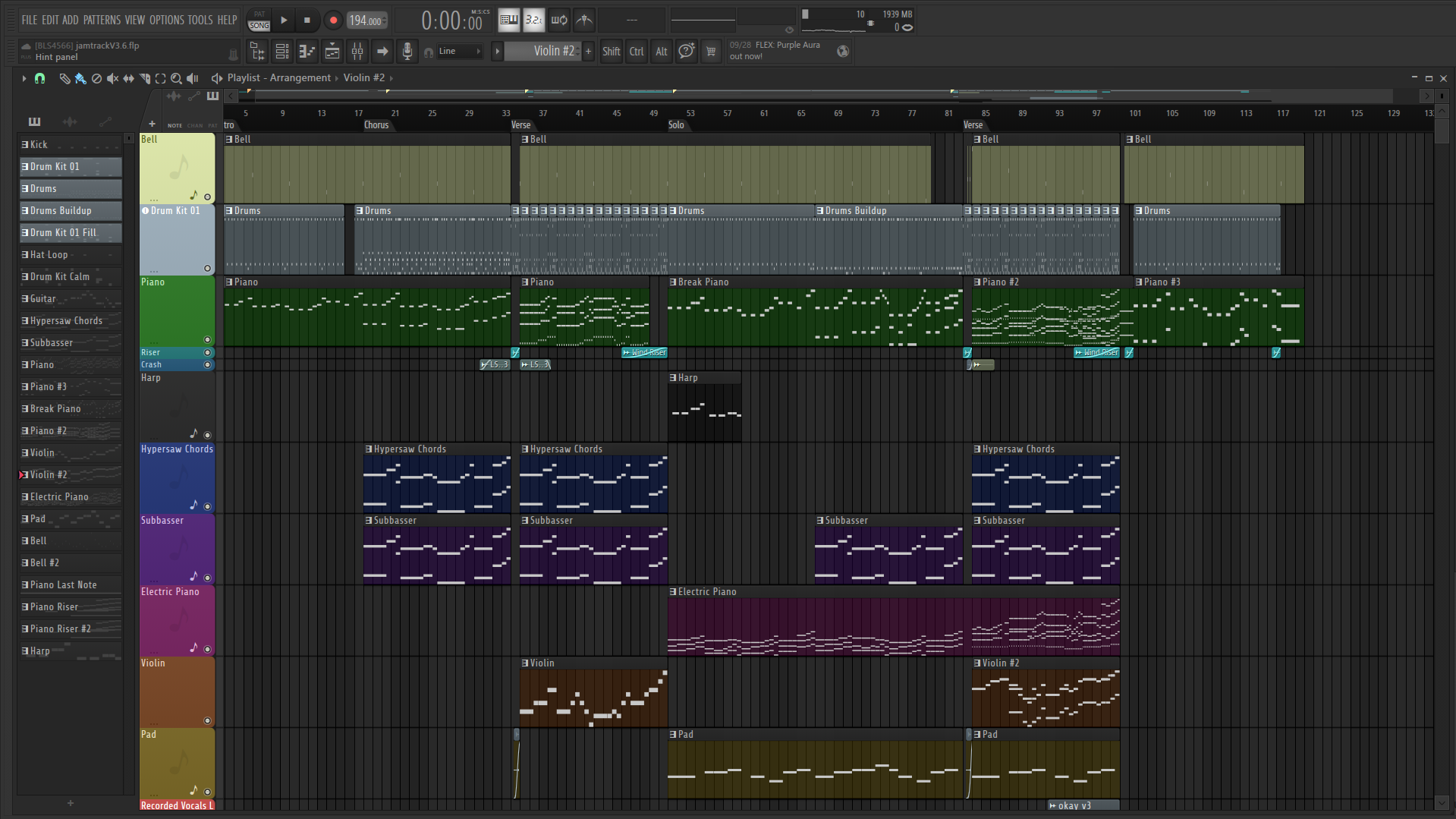Mute the Piano playlist track

pyautogui.click(x=207, y=339)
